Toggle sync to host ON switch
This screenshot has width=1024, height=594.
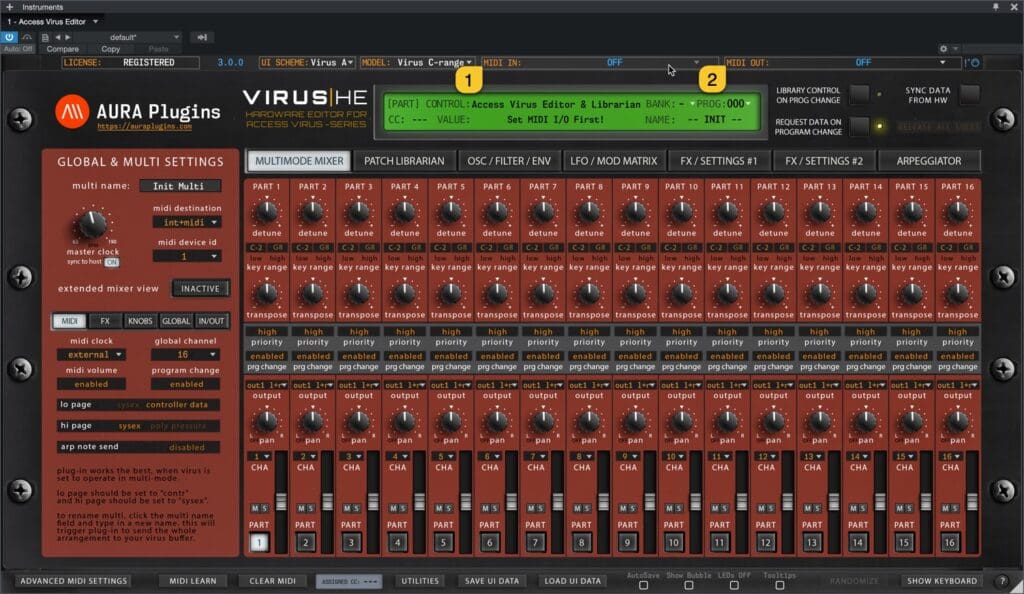[112, 262]
